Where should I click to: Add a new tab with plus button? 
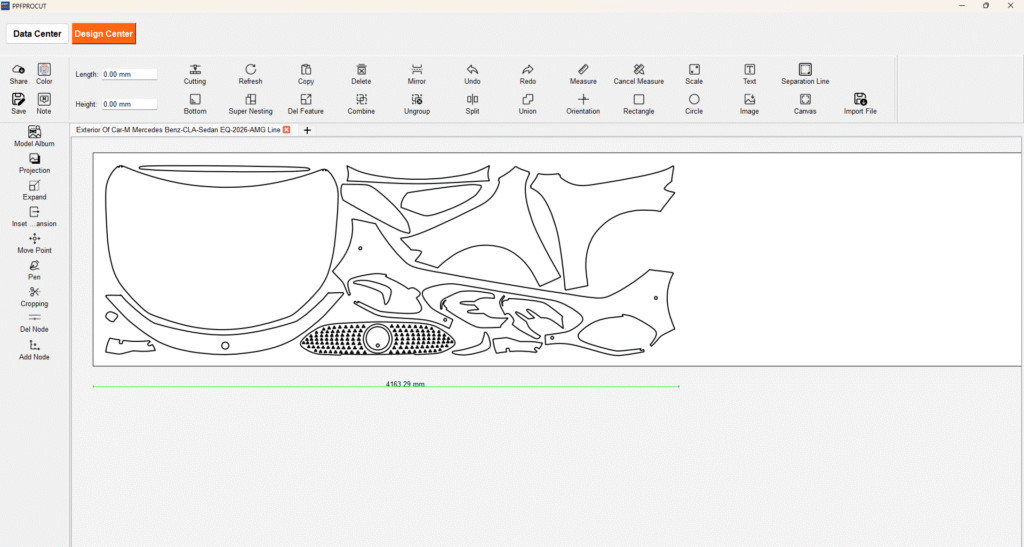pos(307,130)
